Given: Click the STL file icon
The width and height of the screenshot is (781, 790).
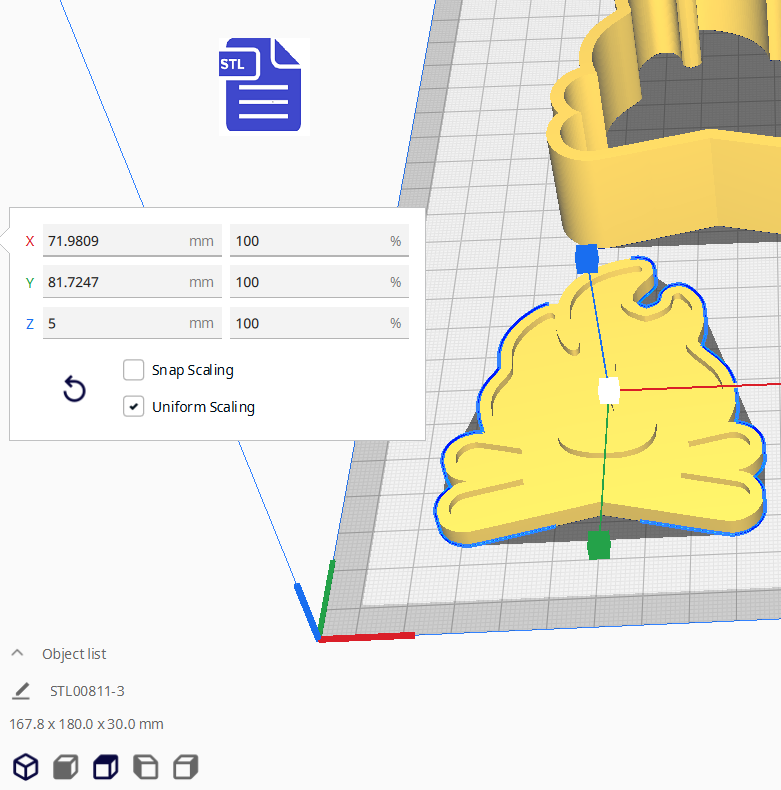Looking at the screenshot, I should click(x=263, y=86).
